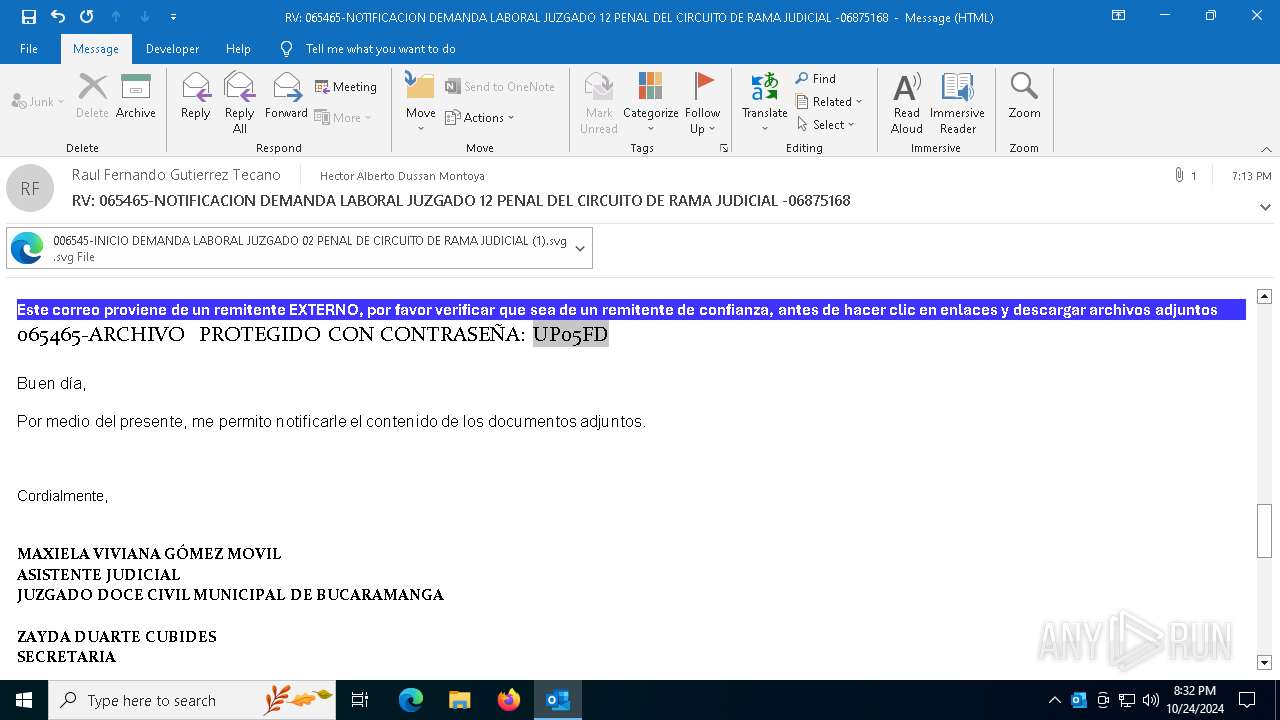Open Customize Quick Access Toolbar dropdown

(x=174, y=17)
